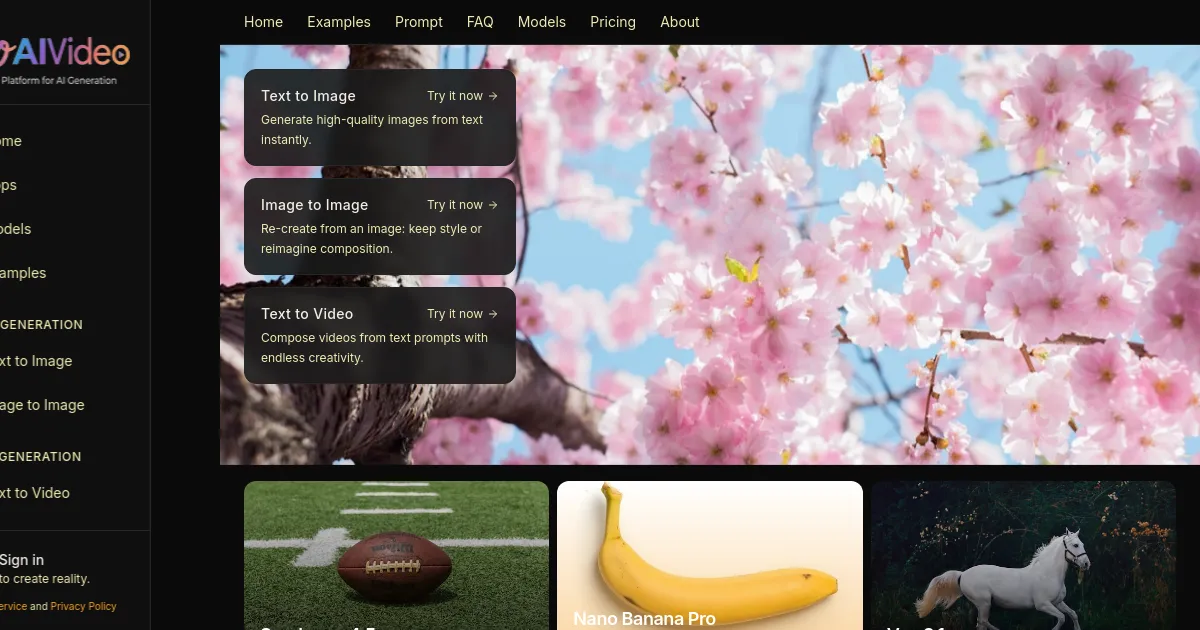1200x630 pixels.
Task: Open the Prompt page from top navigation
Action: click(418, 22)
